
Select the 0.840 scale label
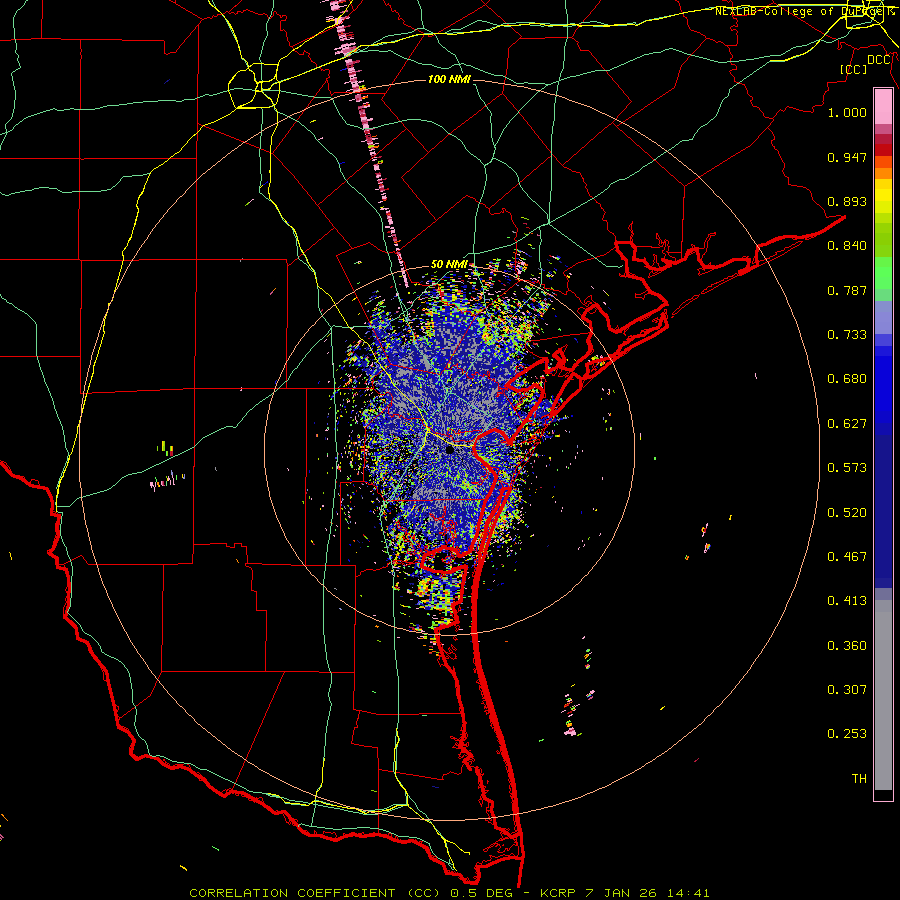click(x=847, y=246)
